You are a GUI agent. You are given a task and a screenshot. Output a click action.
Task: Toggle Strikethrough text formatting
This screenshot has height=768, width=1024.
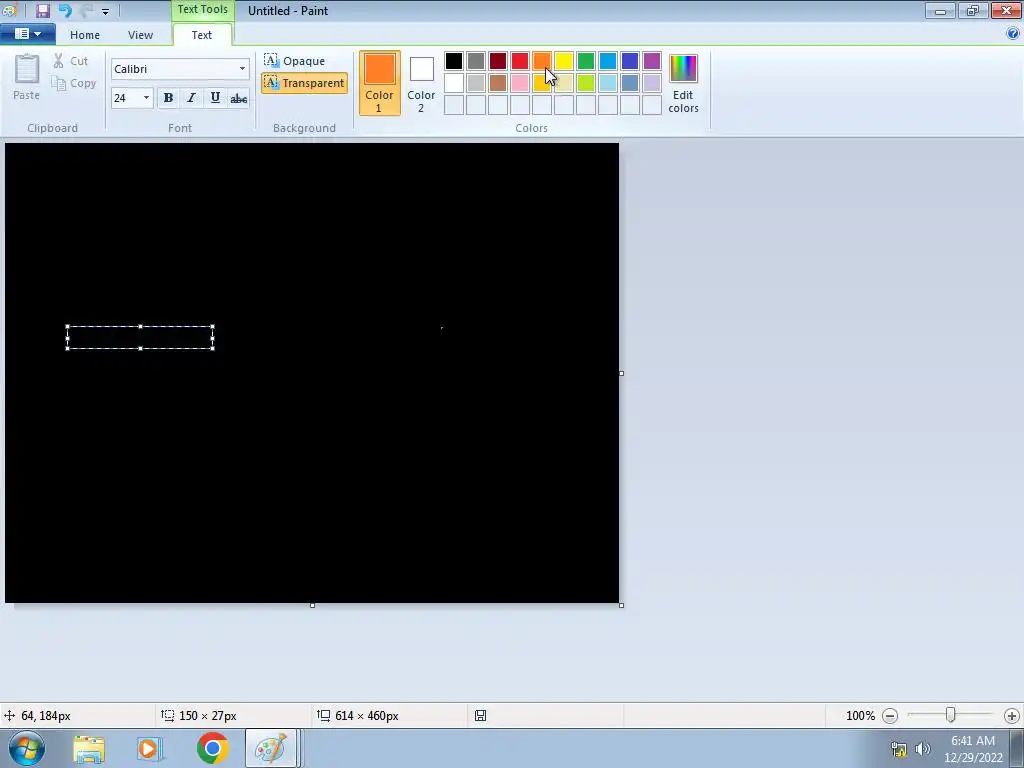click(238, 98)
